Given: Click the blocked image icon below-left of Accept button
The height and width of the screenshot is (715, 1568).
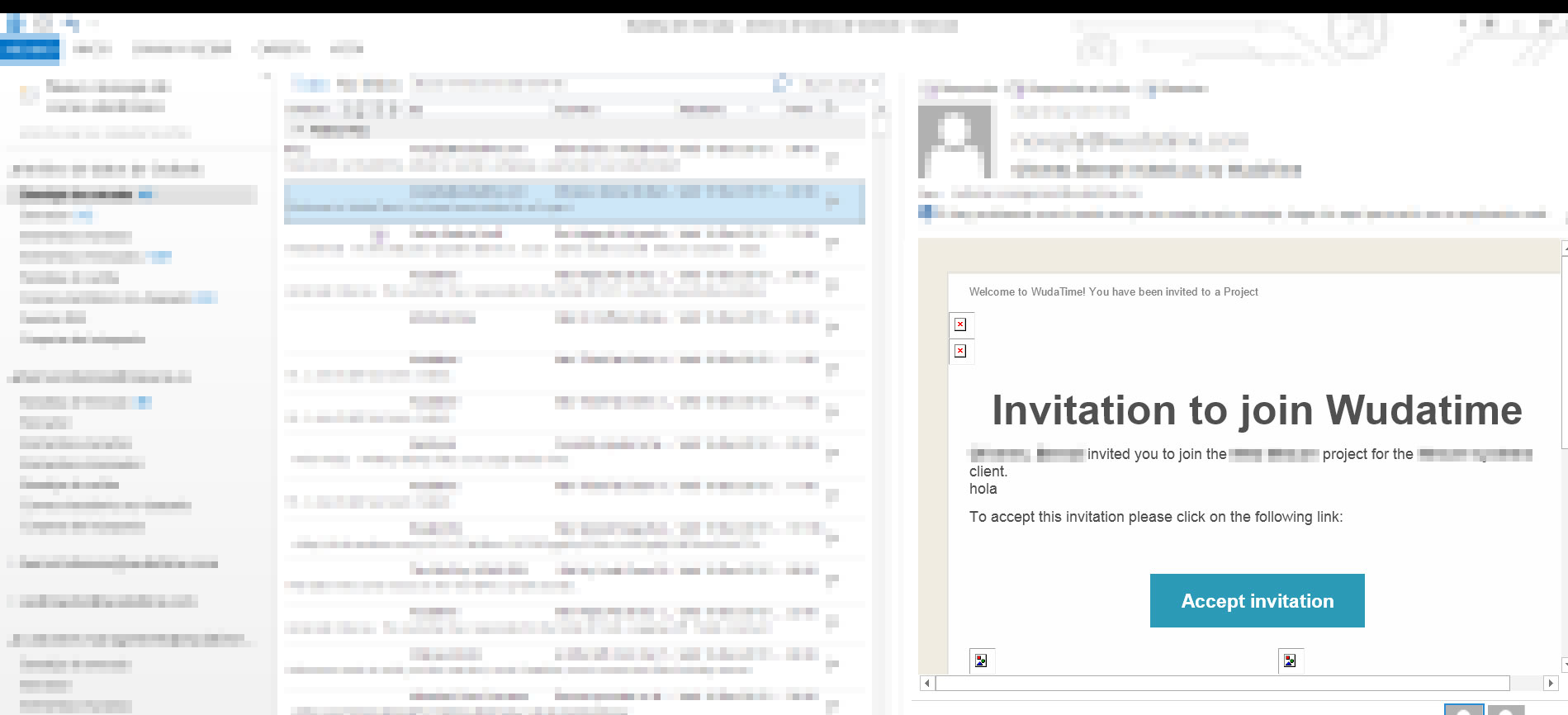Looking at the screenshot, I should pos(981,661).
